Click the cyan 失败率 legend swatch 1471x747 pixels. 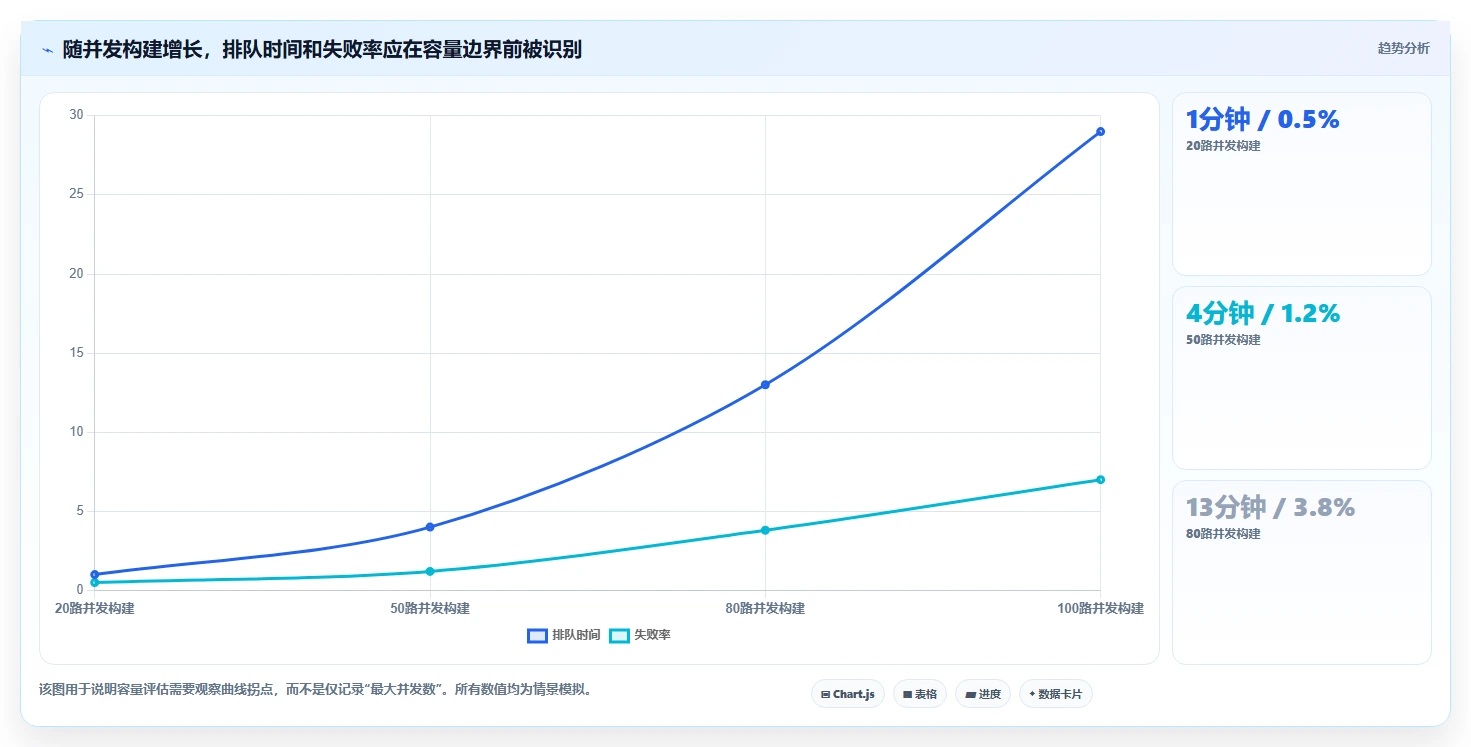point(619,635)
